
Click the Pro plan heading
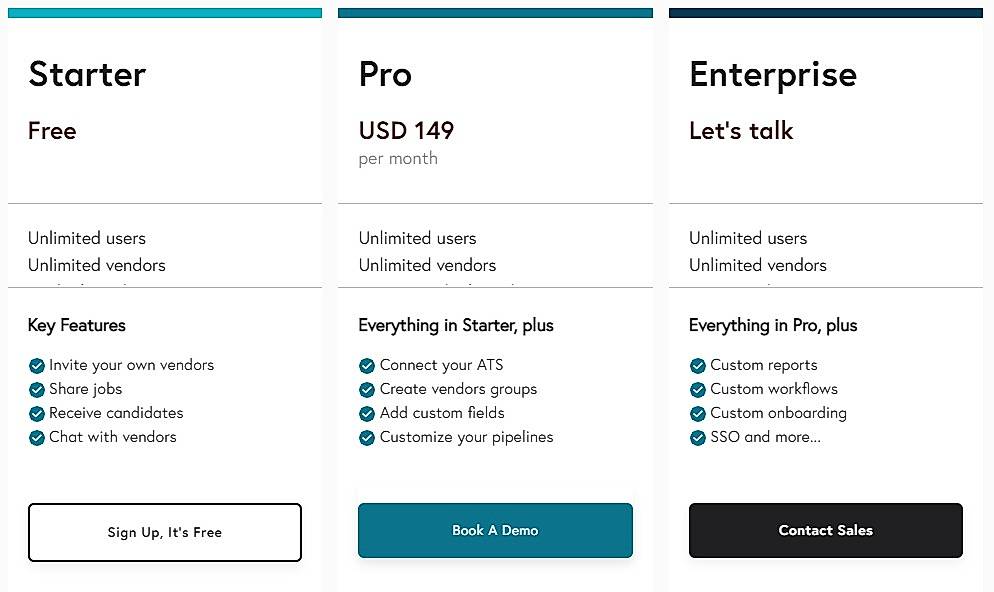coord(384,74)
